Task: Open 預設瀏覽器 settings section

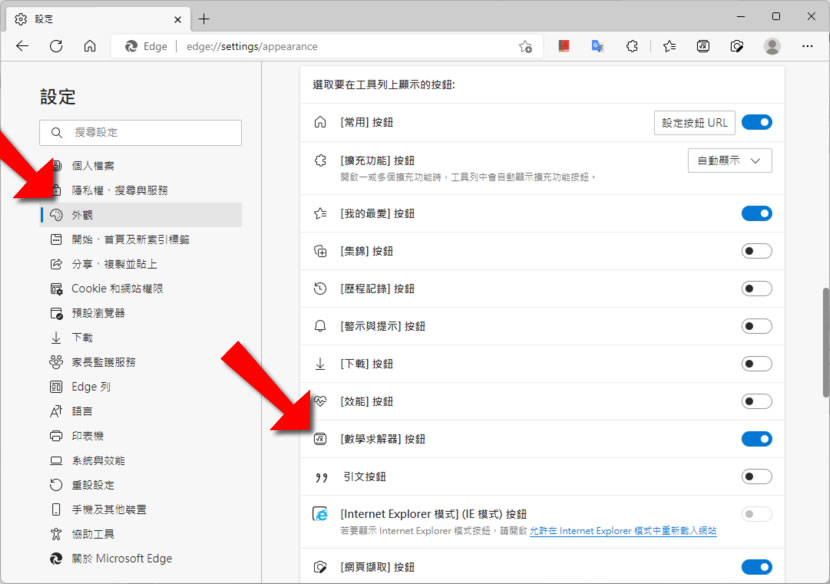Action: click(141, 313)
